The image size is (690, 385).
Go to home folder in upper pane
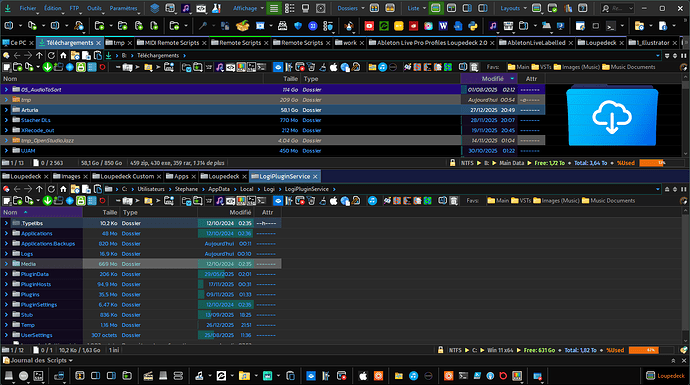coord(63,55)
